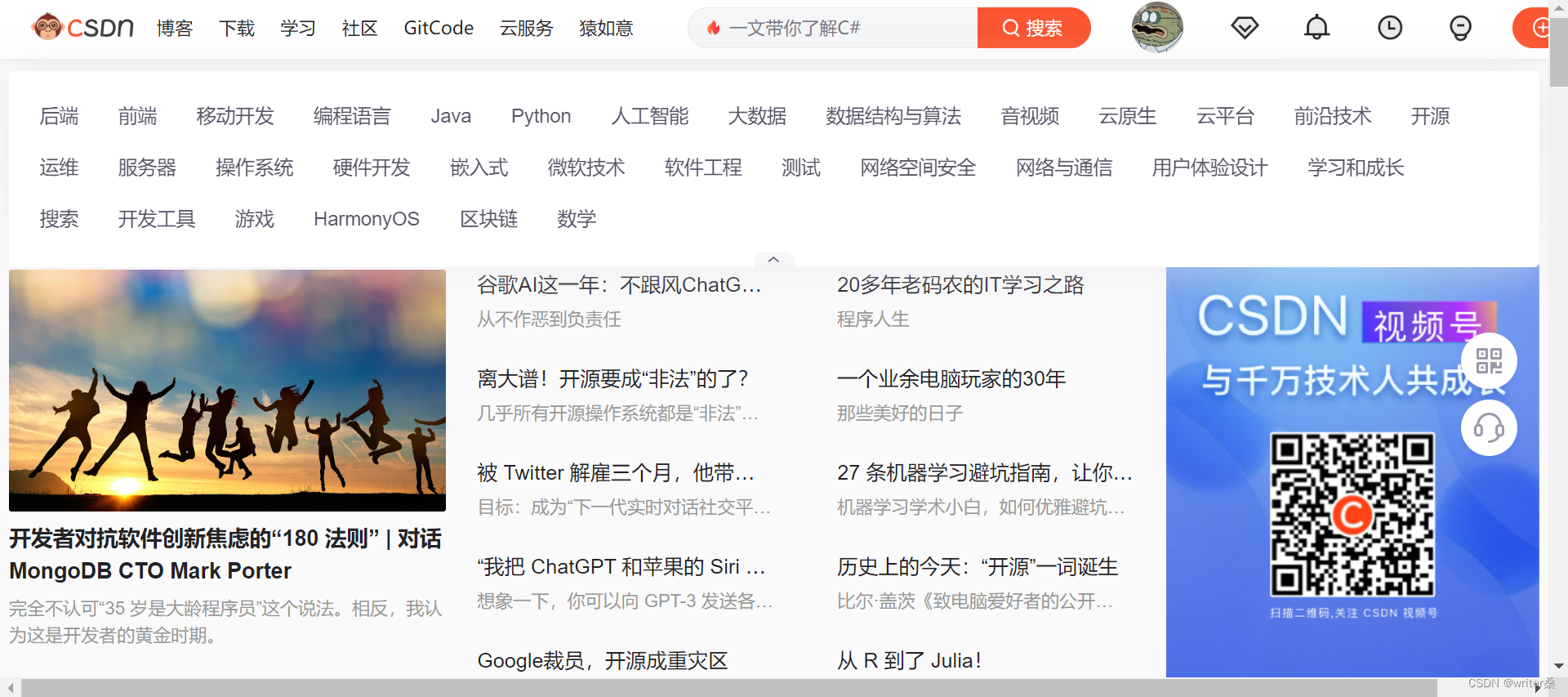Open the customer service headset icon

click(1489, 427)
